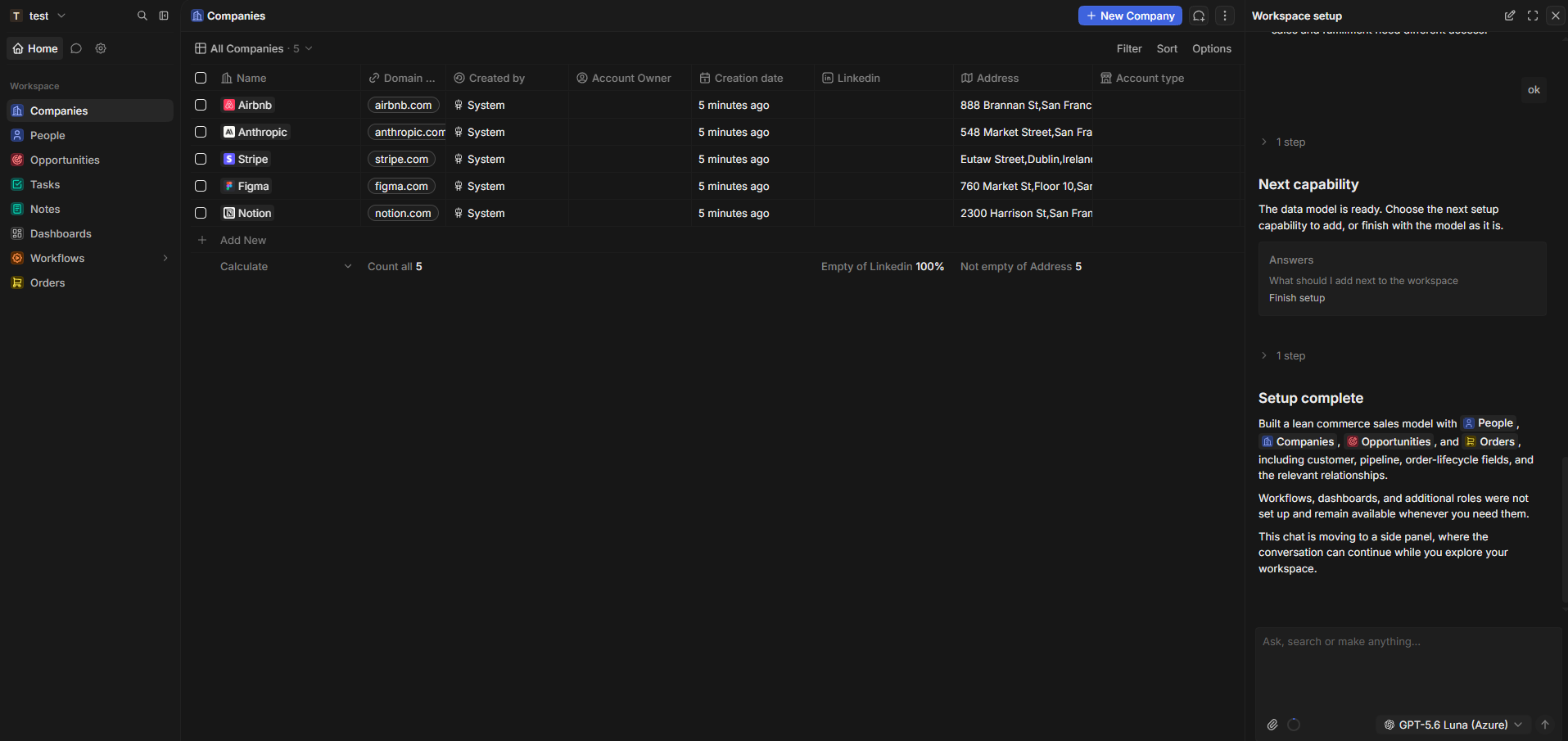
Task: Switch to the Home tab
Action: point(35,48)
